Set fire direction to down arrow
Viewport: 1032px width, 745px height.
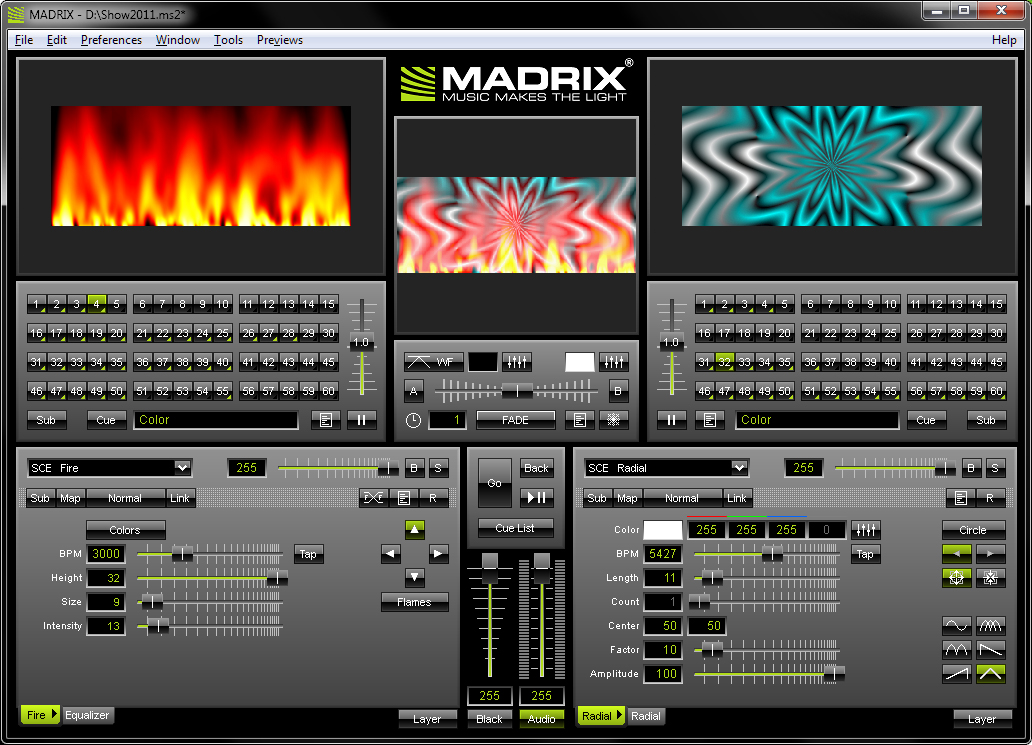[x=414, y=577]
